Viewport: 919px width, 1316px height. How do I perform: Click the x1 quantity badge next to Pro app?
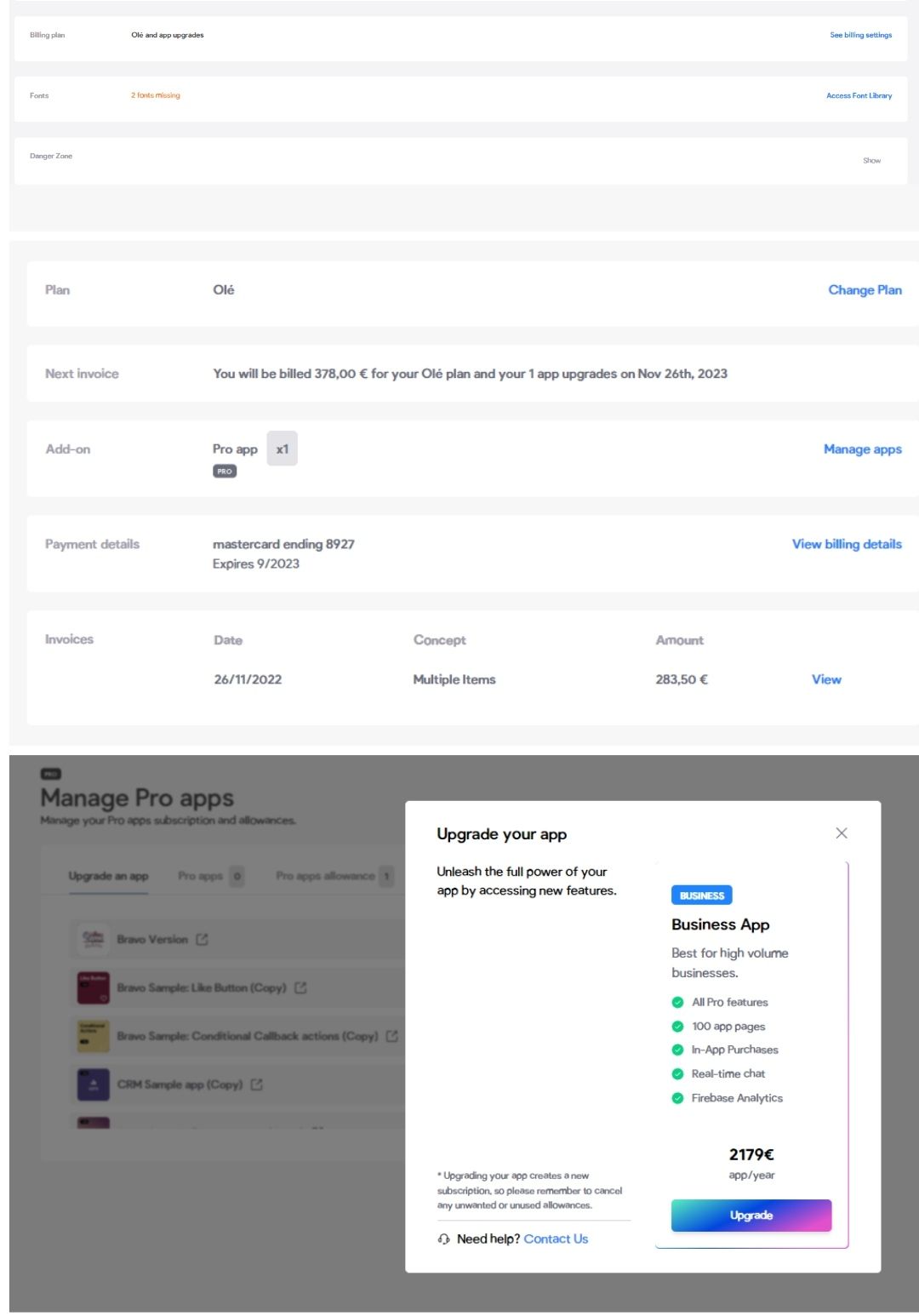283,449
